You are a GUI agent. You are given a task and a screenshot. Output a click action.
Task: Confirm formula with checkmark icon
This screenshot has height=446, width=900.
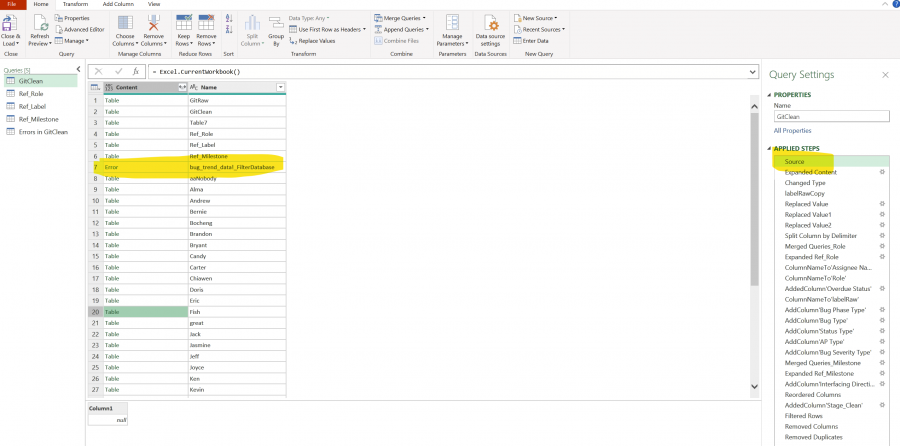118,72
